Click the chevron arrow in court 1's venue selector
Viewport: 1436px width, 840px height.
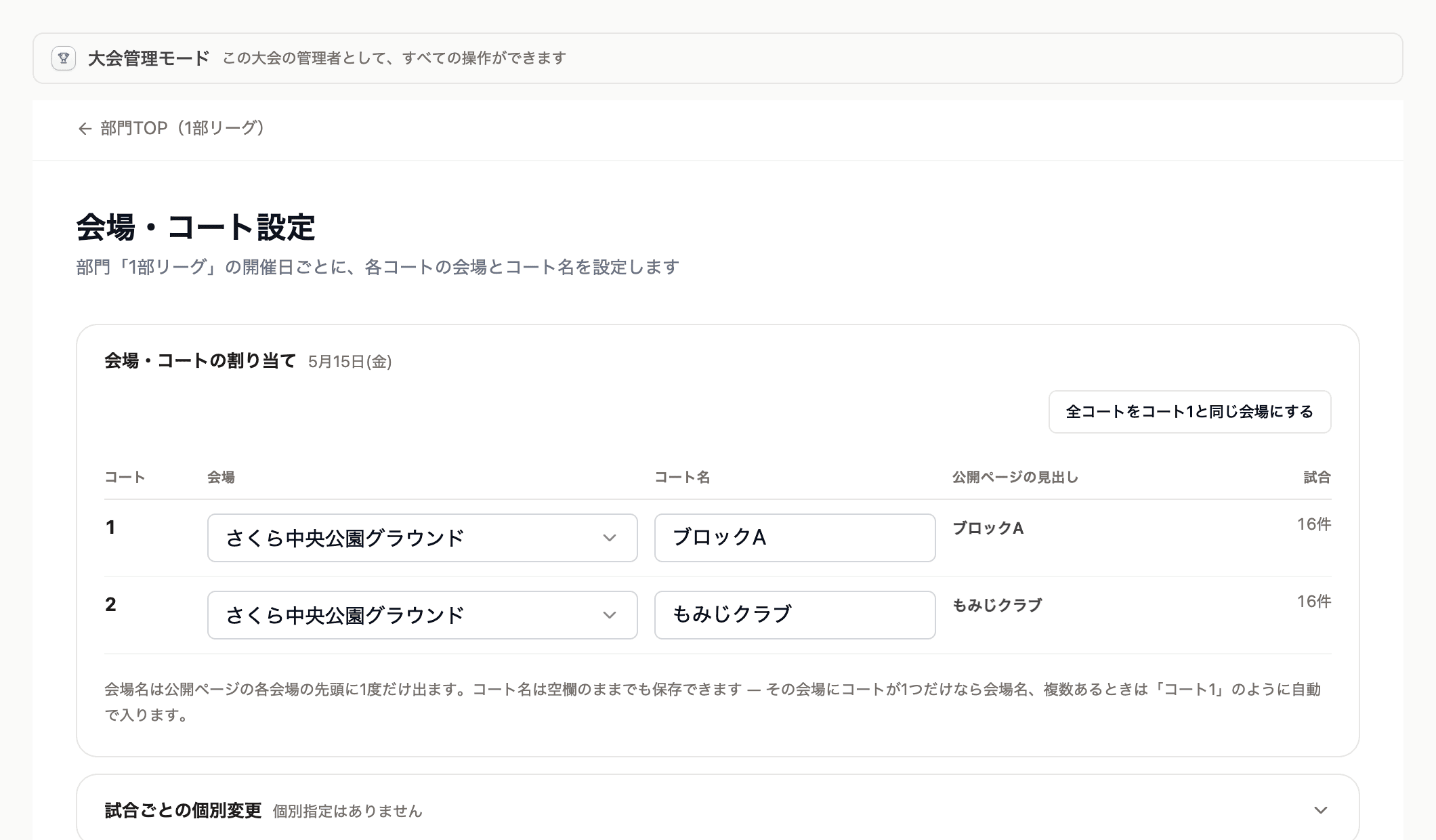609,538
